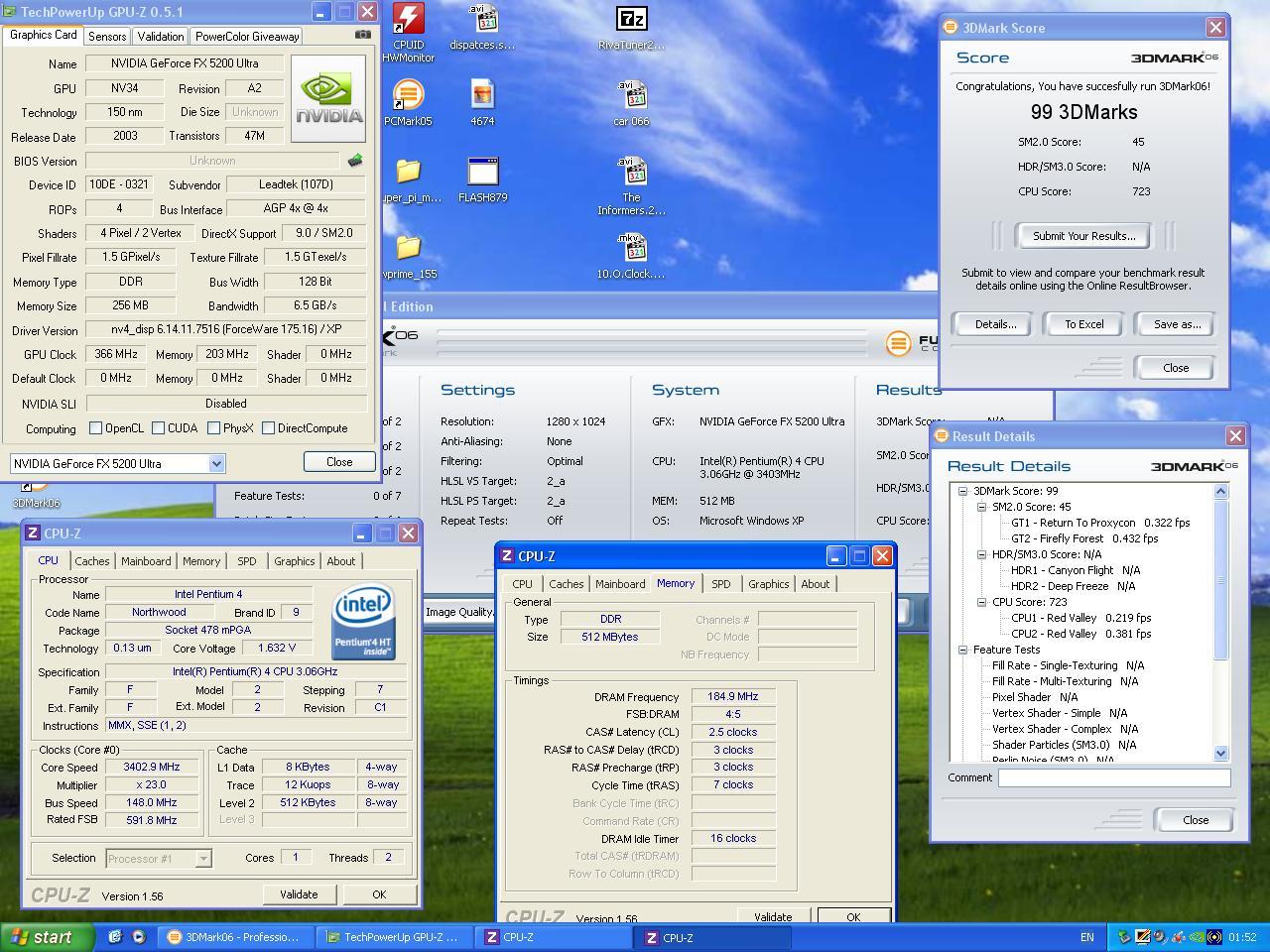1270x952 pixels.
Task: Open the 4674 desktop file icon
Action: (482, 95)
